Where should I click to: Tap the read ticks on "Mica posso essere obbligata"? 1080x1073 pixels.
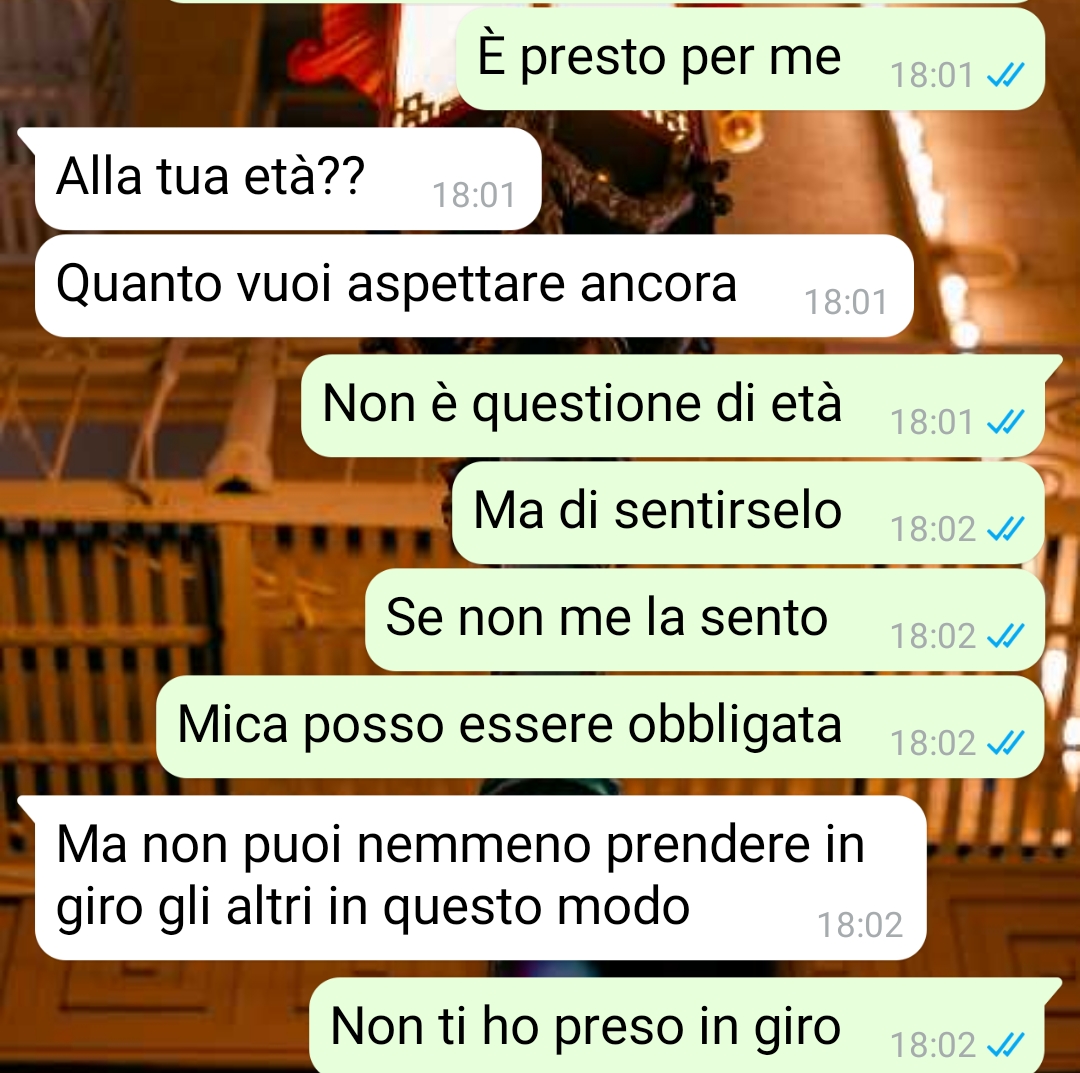coord(1006,743)
